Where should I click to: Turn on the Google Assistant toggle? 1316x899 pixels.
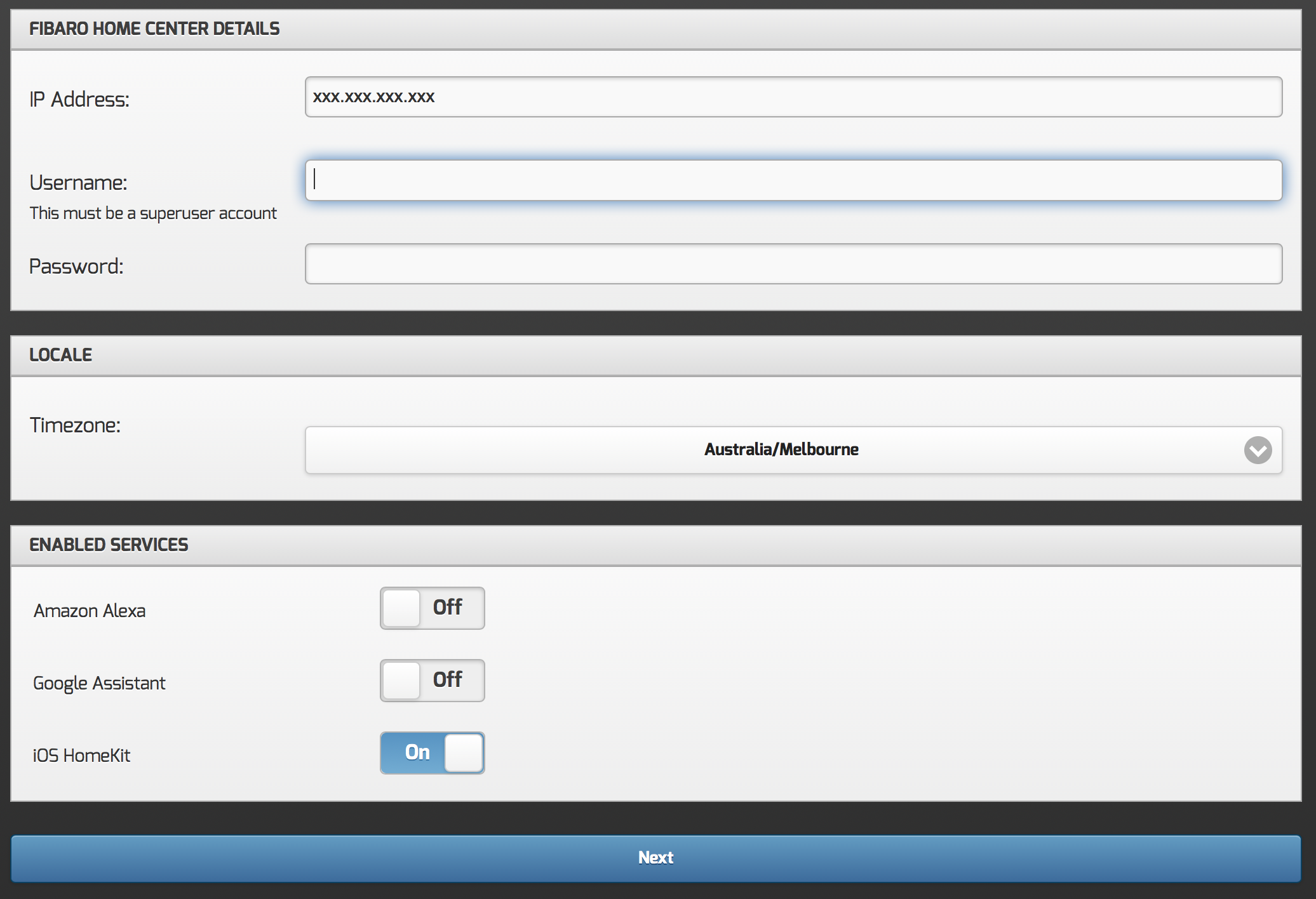click(x=432, y=681)
